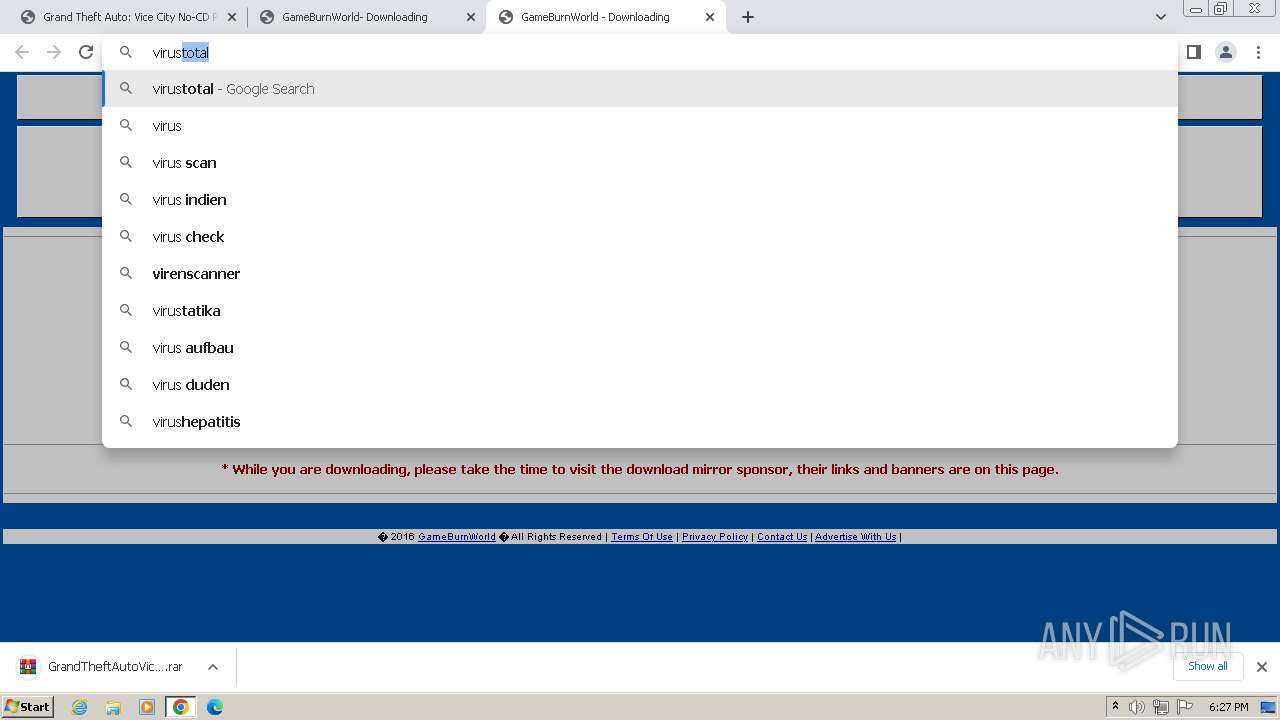Open the Chrome three-dot menu
The width and height of the screenshot is (1280, 720).
click(1258, 52)
